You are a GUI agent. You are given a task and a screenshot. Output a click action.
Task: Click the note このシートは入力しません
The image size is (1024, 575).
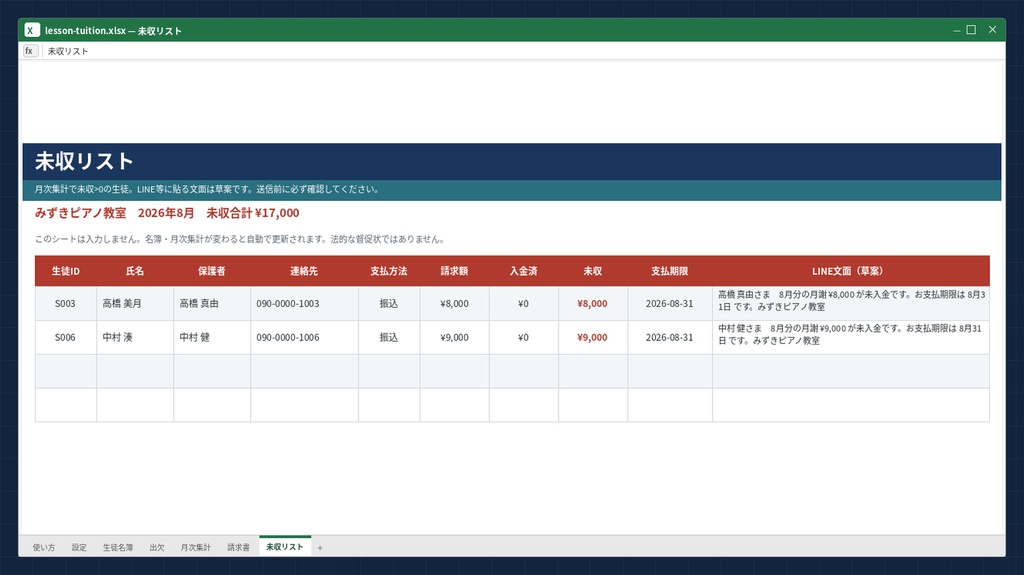pyautogui.click(x=240, y=239)
